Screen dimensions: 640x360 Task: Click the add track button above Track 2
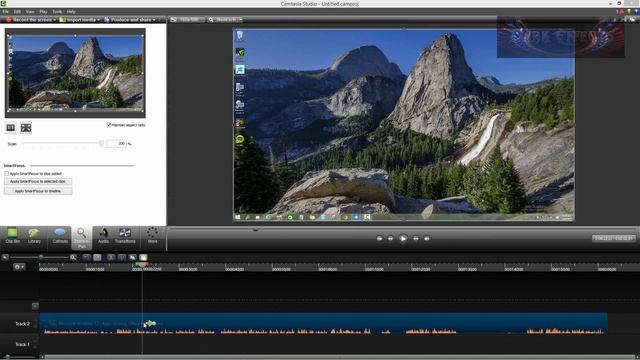coord(35,306)
